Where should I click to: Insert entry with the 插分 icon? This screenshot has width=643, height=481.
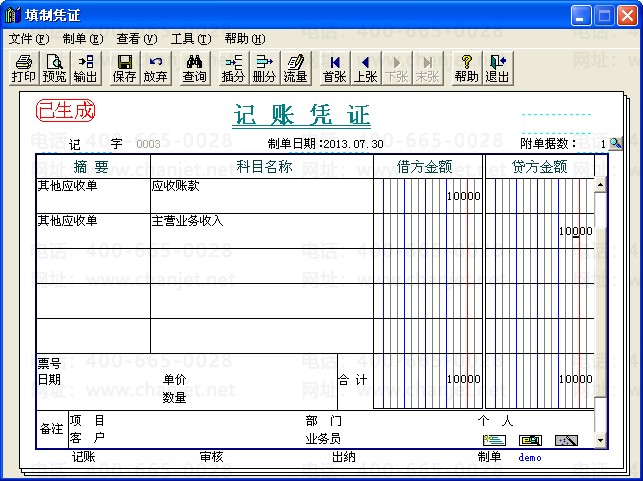233,68
